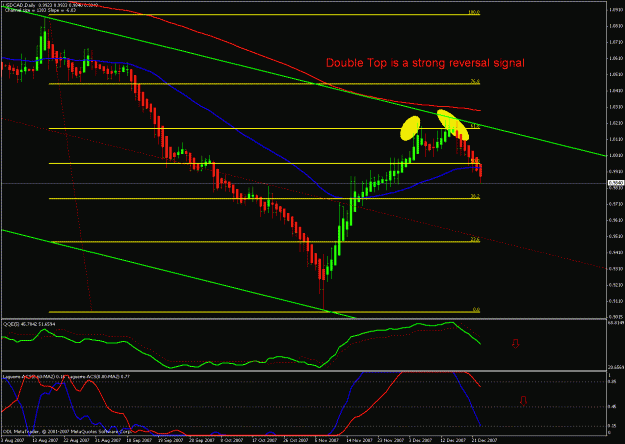Click the 5 Nov 2007 date label
Viewport: 625px width, 444px height.
(x=327, y=440)
